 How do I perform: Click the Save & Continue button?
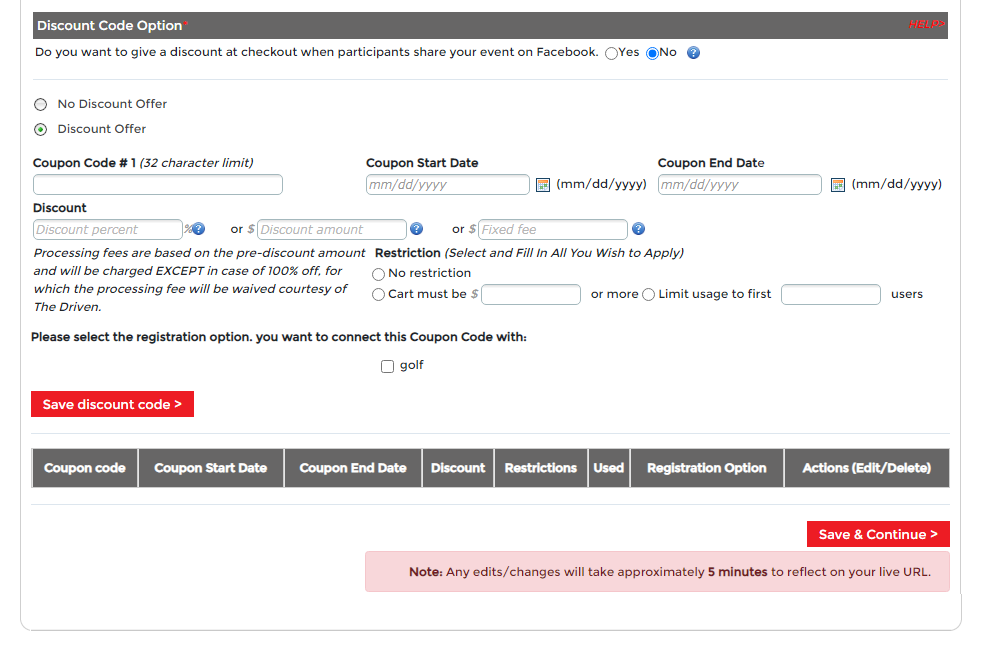click(878, 535)
